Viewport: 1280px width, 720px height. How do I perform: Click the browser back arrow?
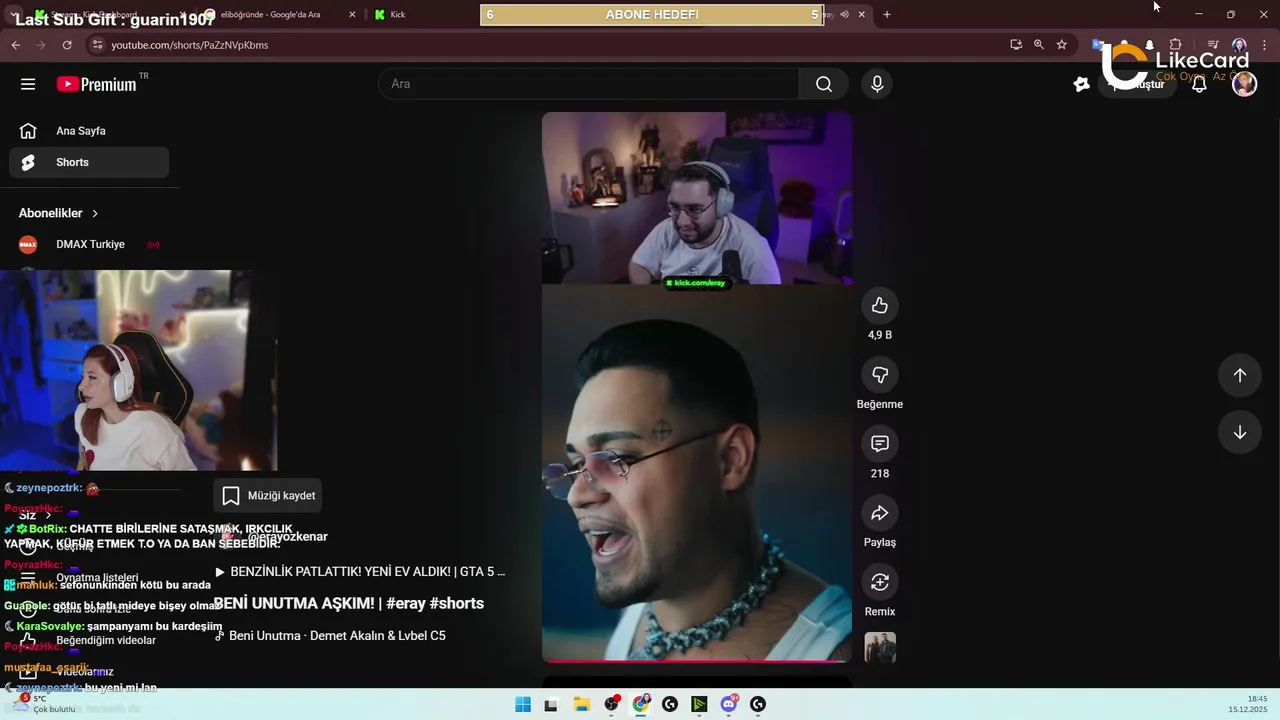point(15,45)
